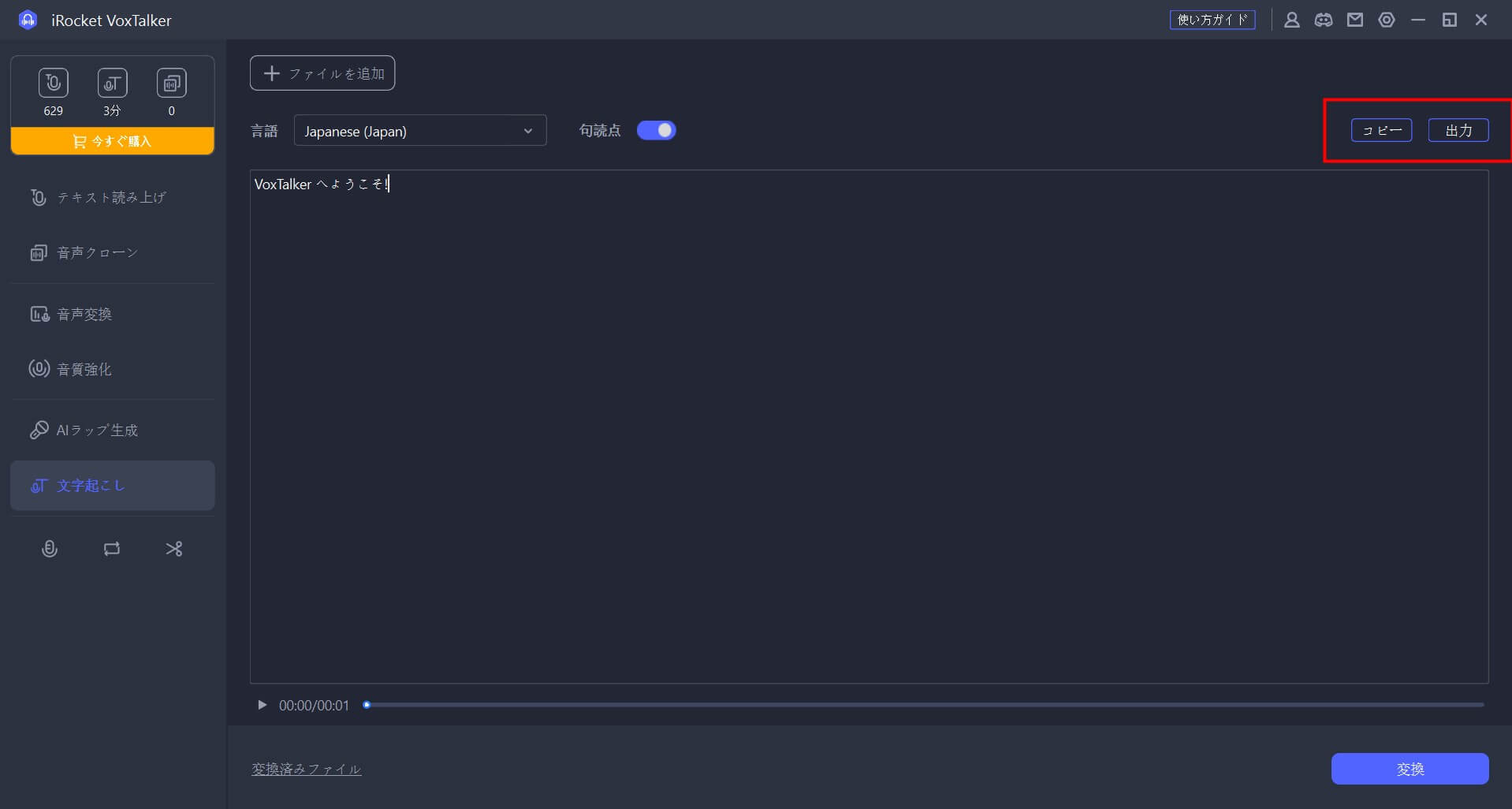Screen dimensions: 1512x809
Task: Open settings via the title bar gear icon
Action: (1387, 20)
